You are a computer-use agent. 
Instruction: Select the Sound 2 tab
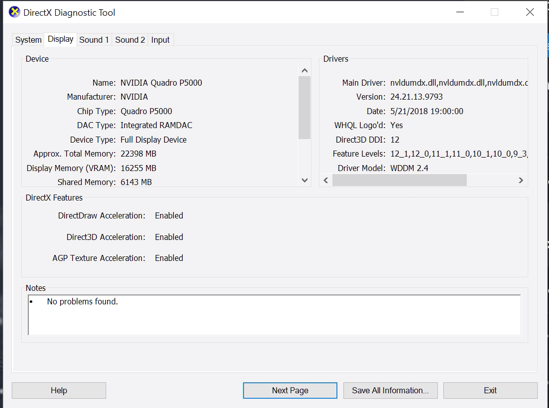point(130,40)
